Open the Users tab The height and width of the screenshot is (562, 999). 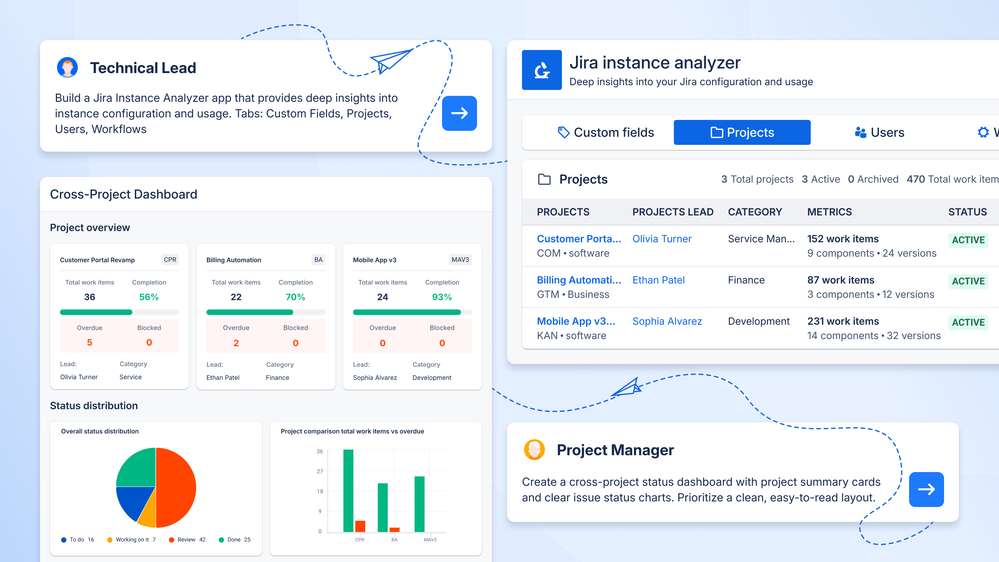[879, 133]
